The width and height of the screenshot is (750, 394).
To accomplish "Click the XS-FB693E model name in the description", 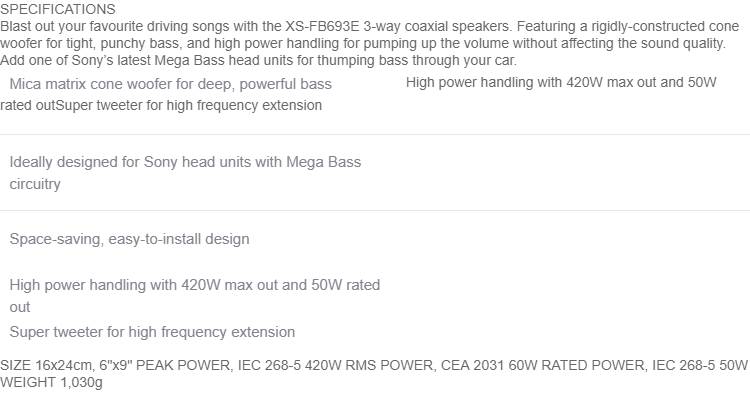I will tap(322, 26).
